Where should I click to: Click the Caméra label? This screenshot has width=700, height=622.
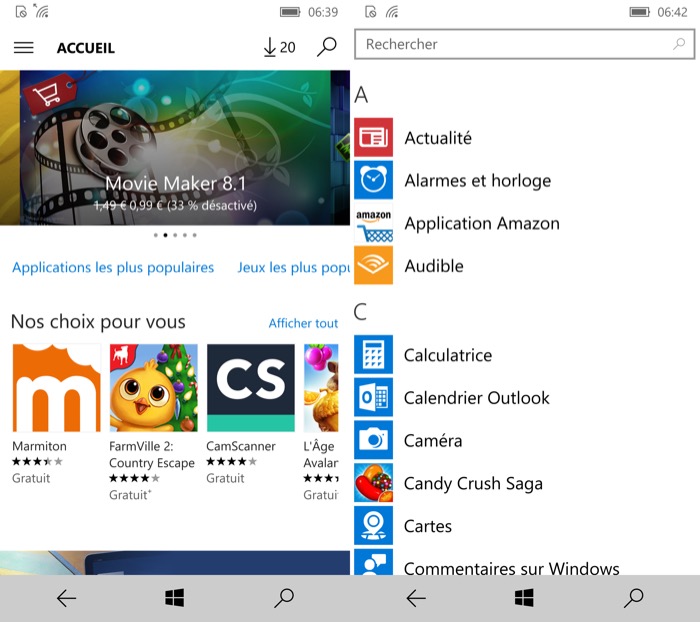[x=433, y=441]
